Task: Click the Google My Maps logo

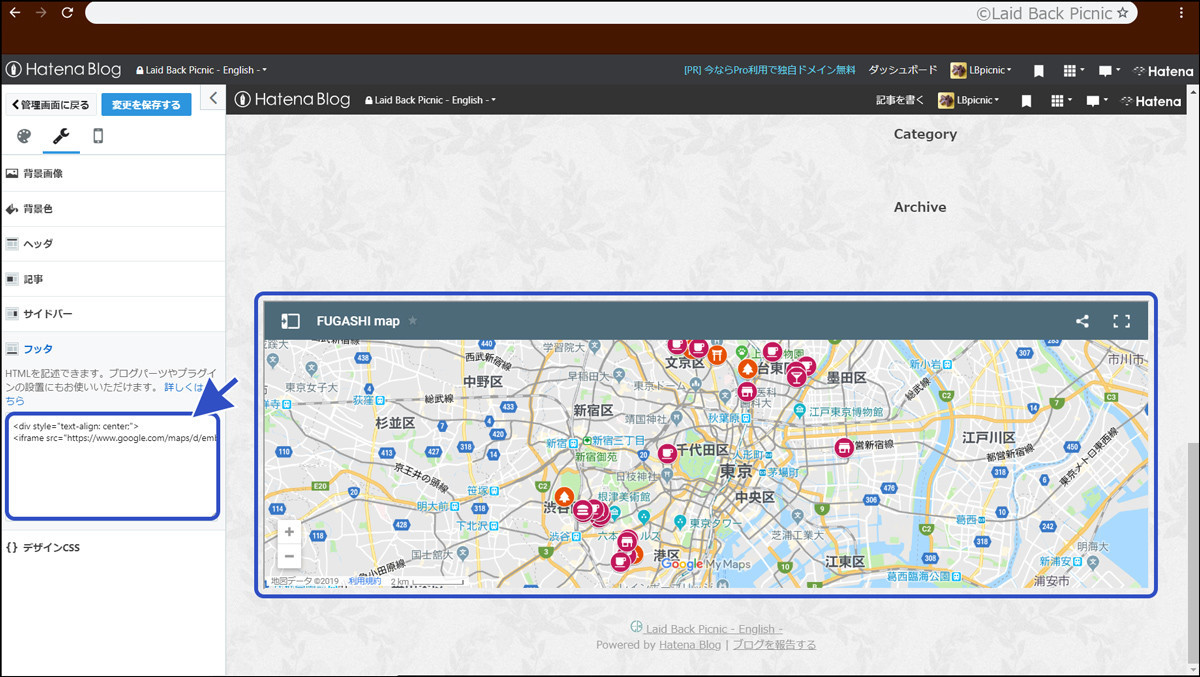Action: point(706,564)
